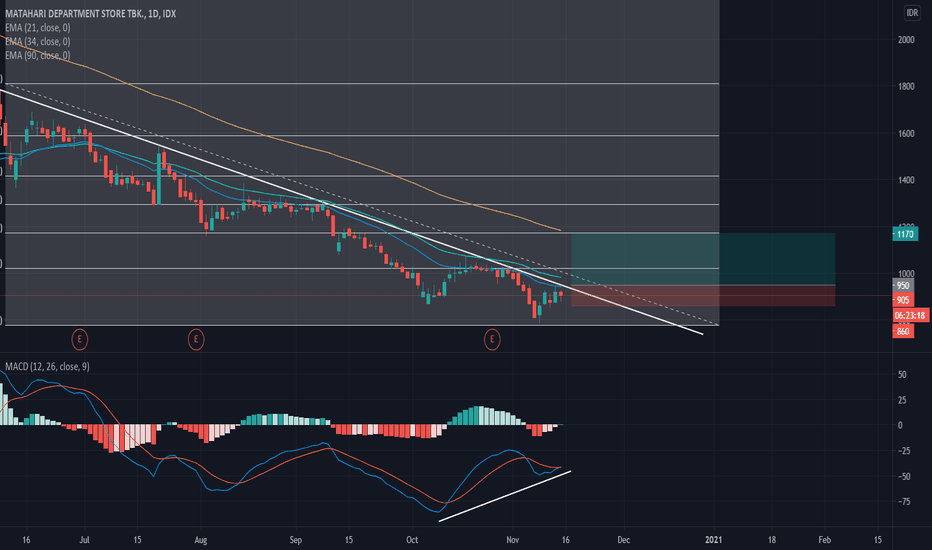Select the white MACD divergence trendline
Screen dimensions: 932x550
click(505, 496)
